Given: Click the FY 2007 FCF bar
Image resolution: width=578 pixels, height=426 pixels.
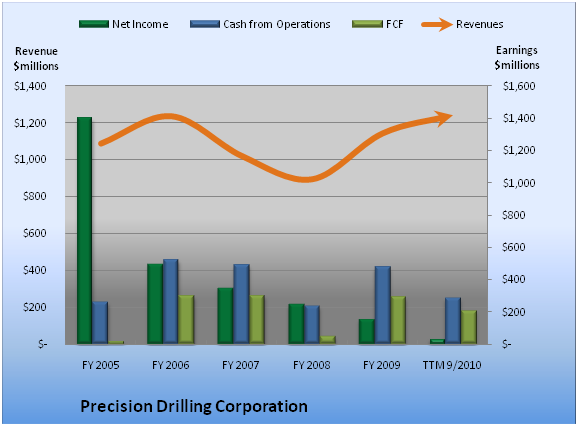Looking at the screenshot, I should point(257,320).
